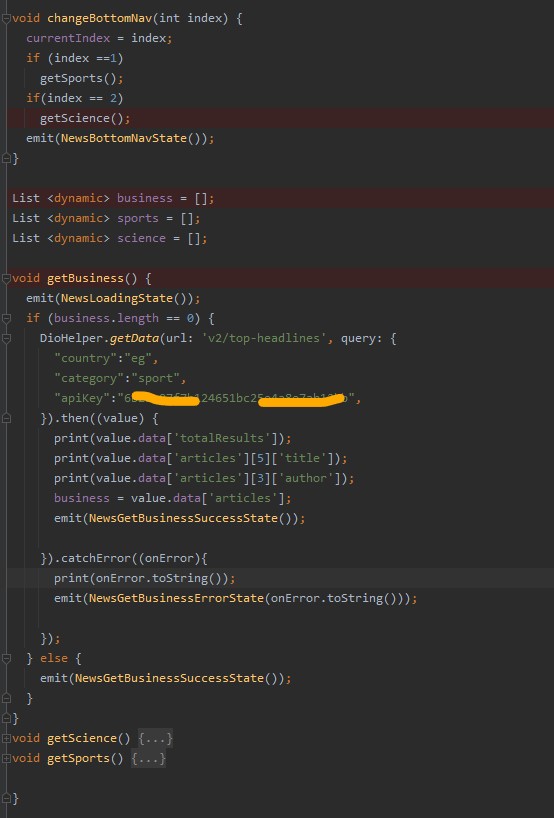Click the {...} placeholder after getSports()
Viewport: 554px width, 818px height.
click(148, 758)
